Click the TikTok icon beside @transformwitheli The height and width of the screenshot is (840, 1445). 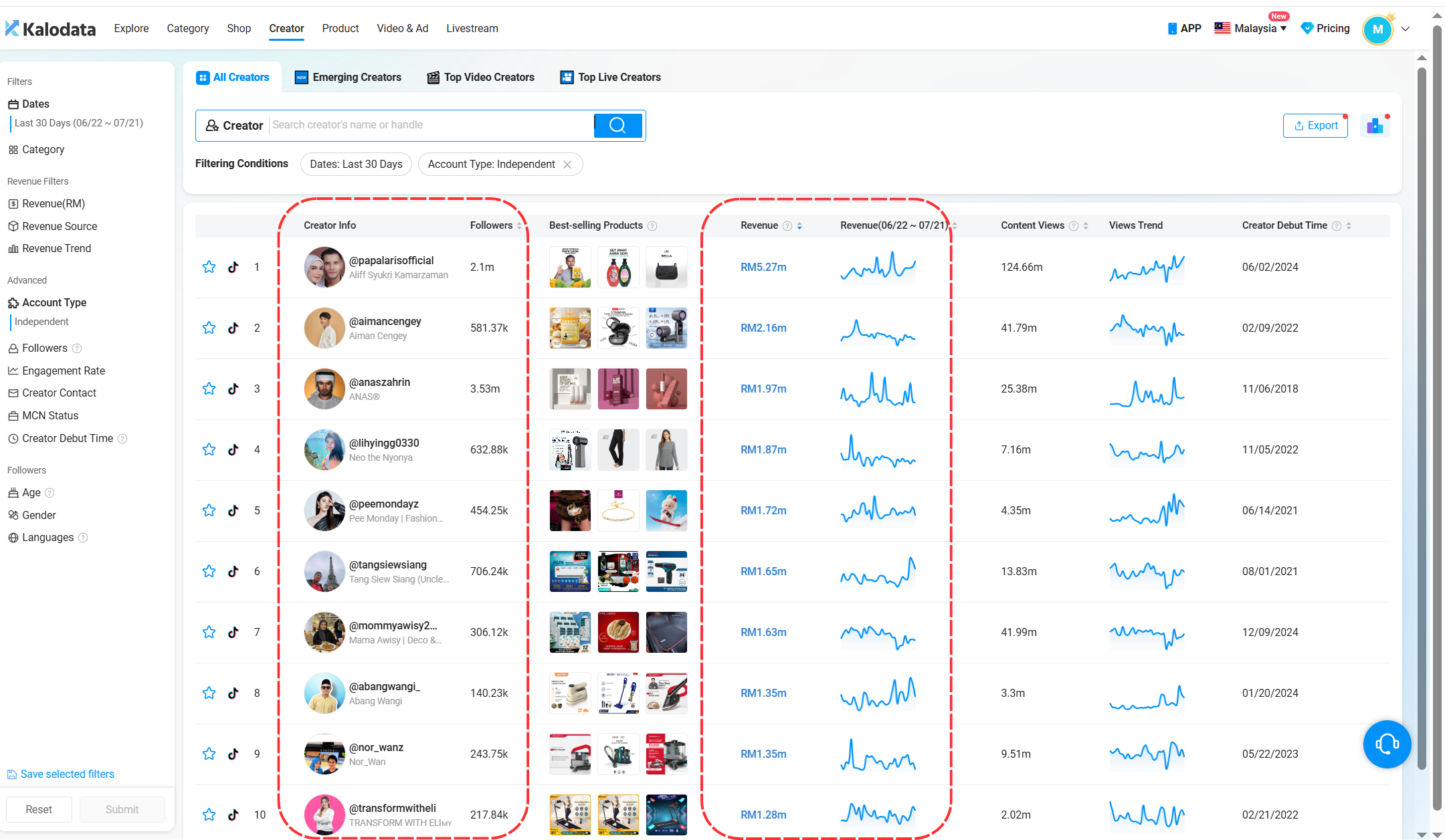click(x=233, y=815)
